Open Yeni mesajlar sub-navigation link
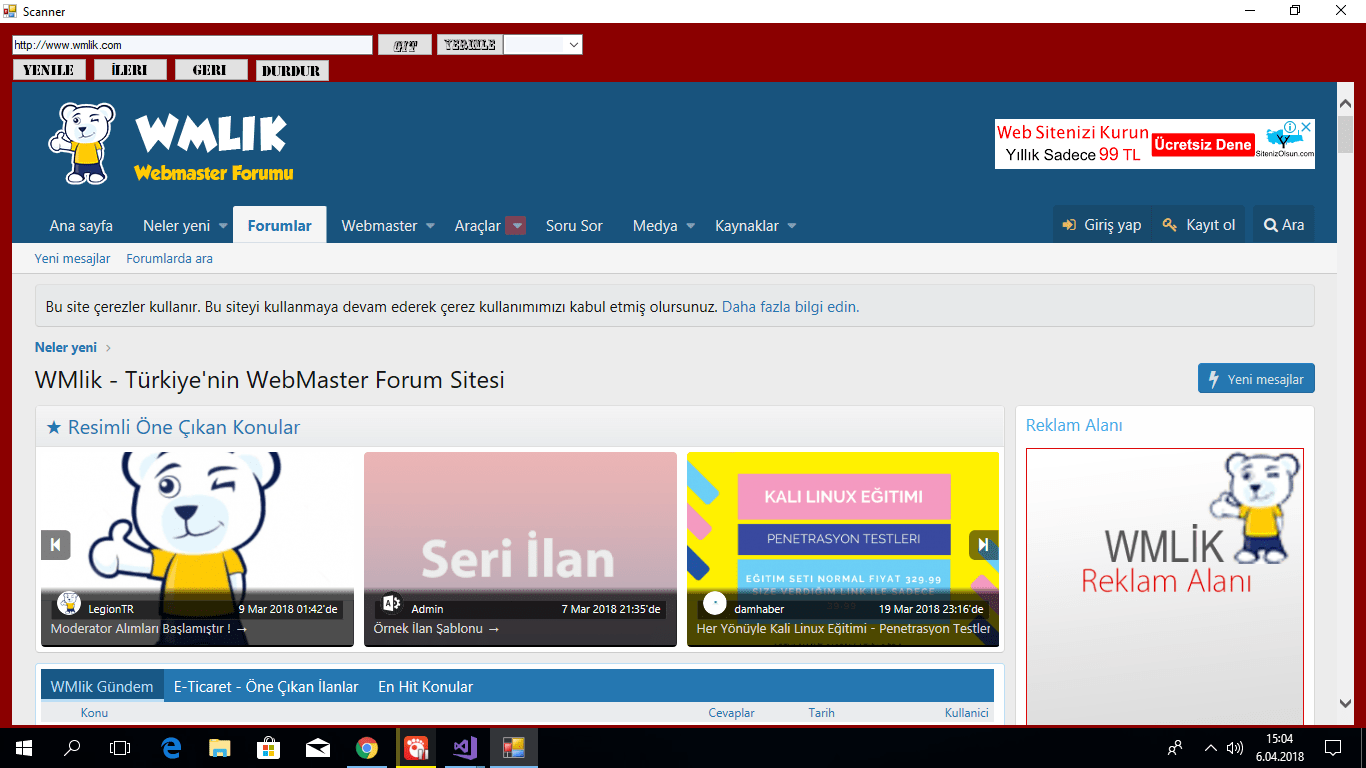 (x=72, y=258)
